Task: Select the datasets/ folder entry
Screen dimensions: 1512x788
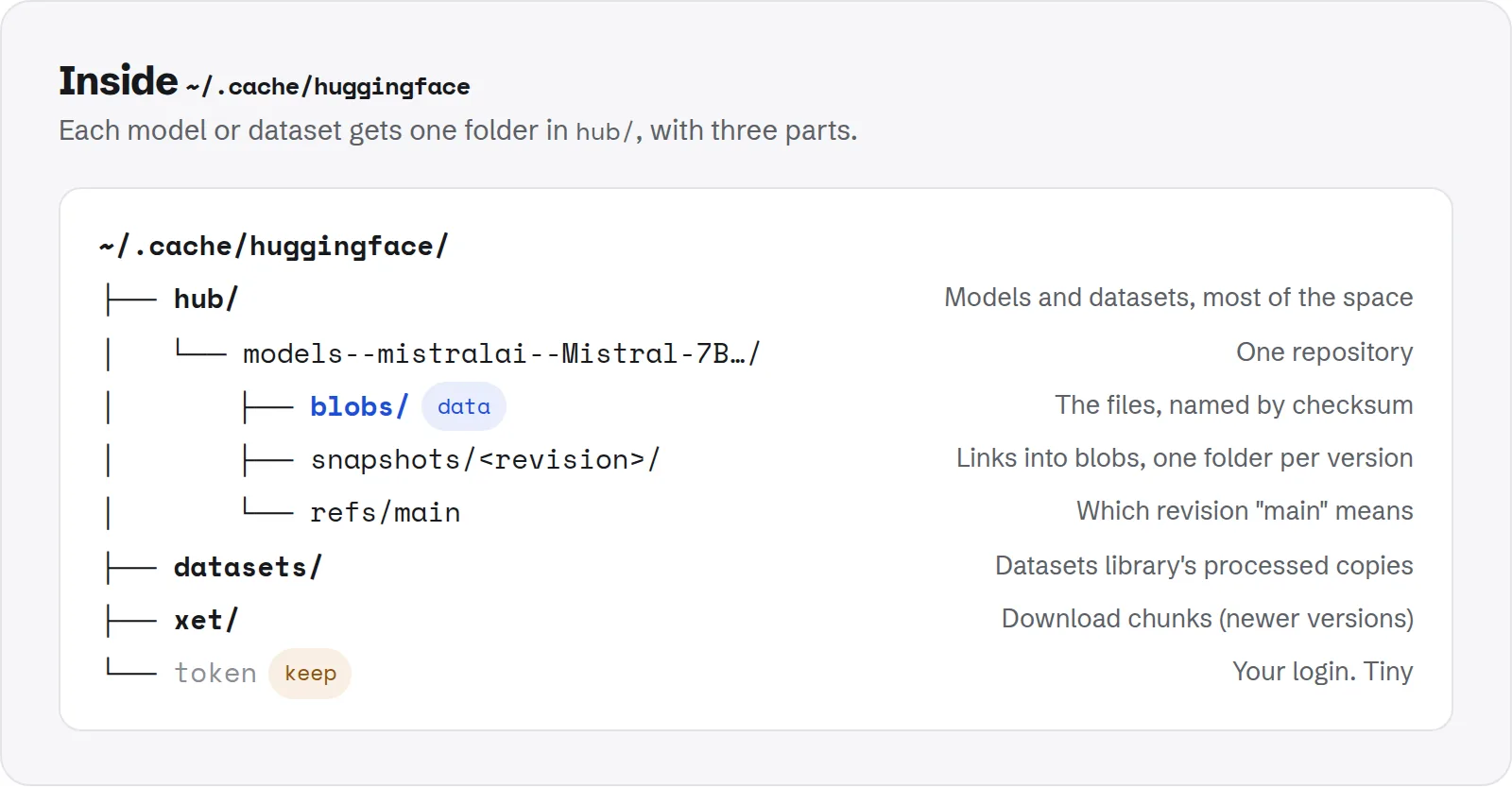Action: (248, 567)
